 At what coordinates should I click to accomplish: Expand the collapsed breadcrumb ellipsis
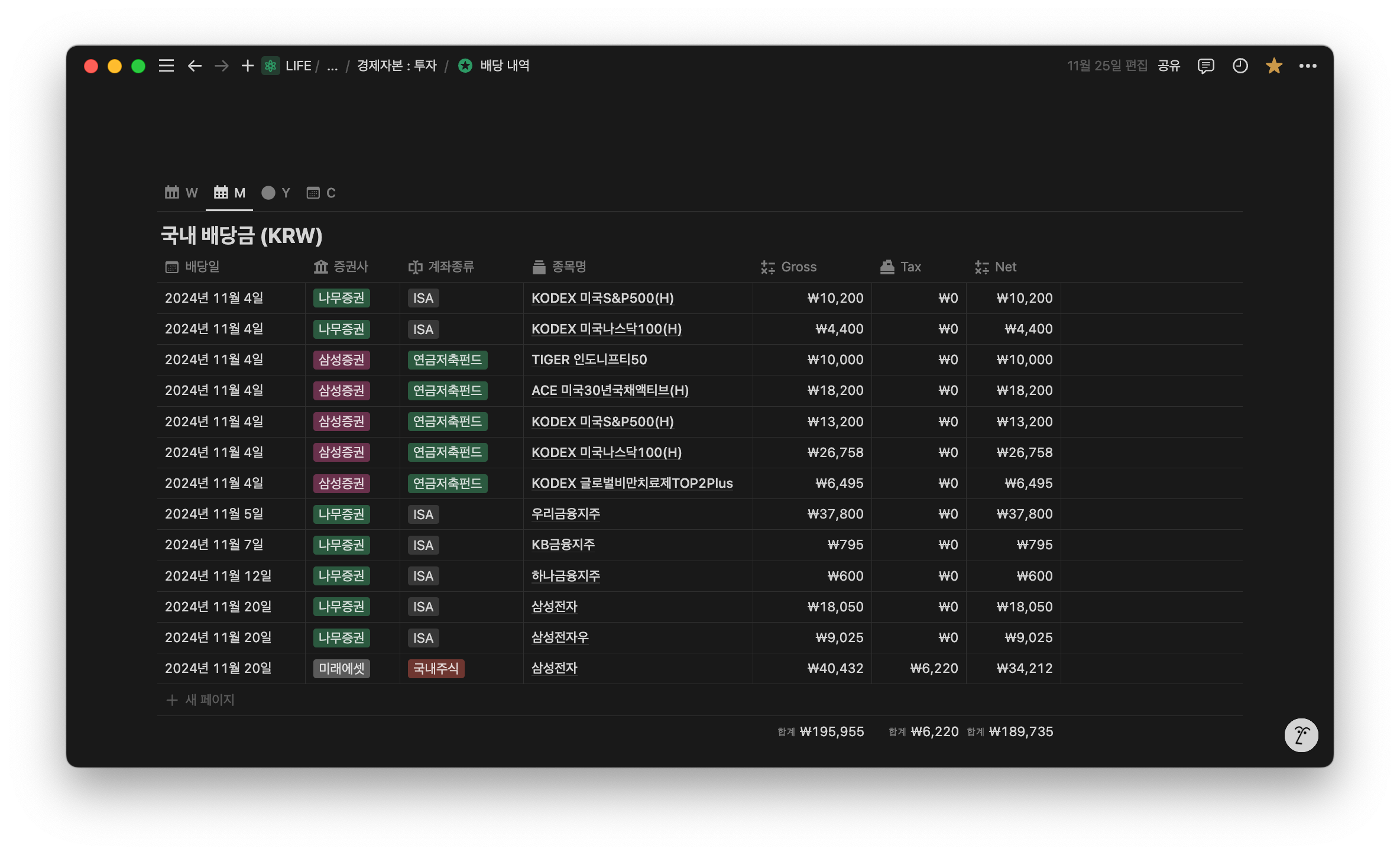(x=332, y=66)
